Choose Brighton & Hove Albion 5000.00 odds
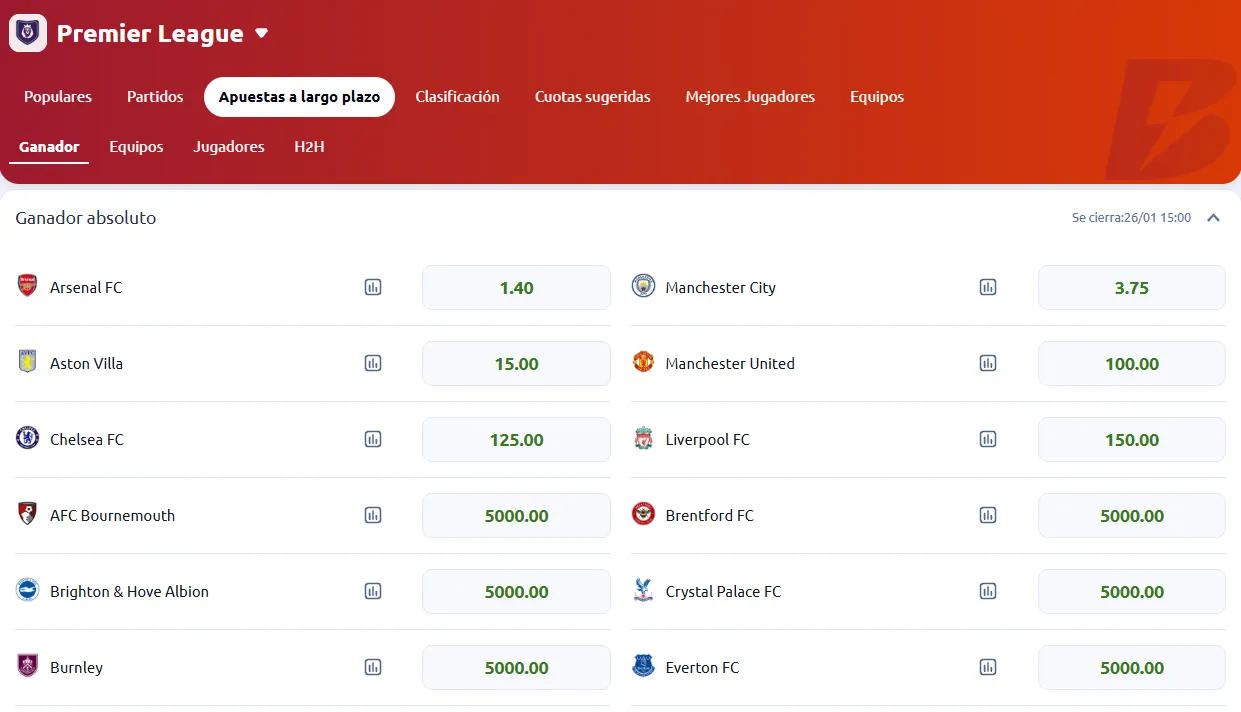 [516, 592]
